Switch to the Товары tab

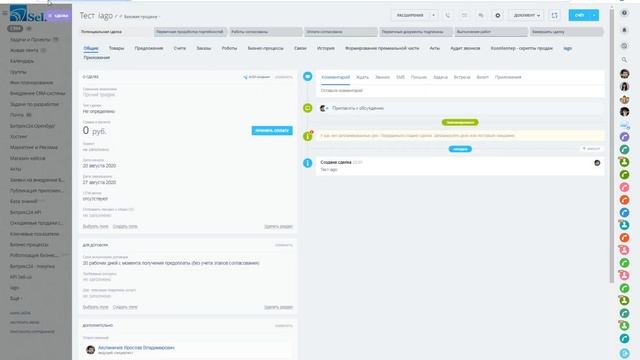click(x=116, y=48)
